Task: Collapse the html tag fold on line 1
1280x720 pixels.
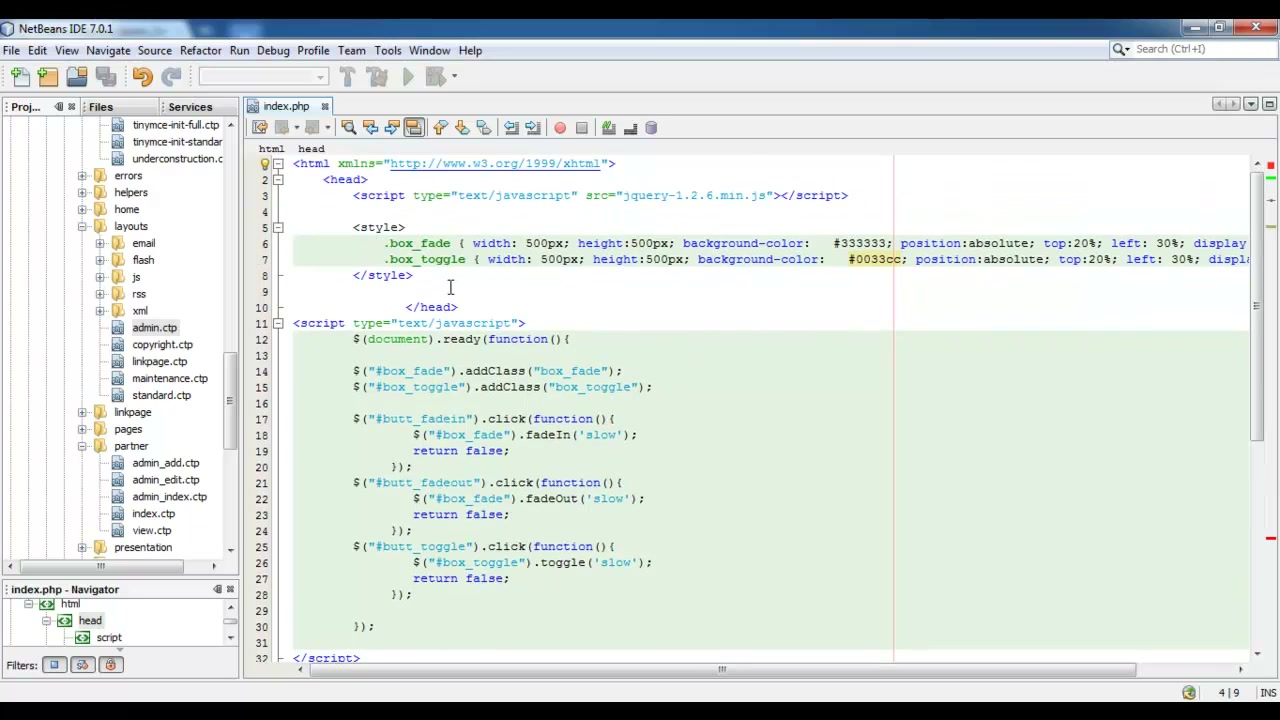Action: pyautogui.click(x=278, y=163)
